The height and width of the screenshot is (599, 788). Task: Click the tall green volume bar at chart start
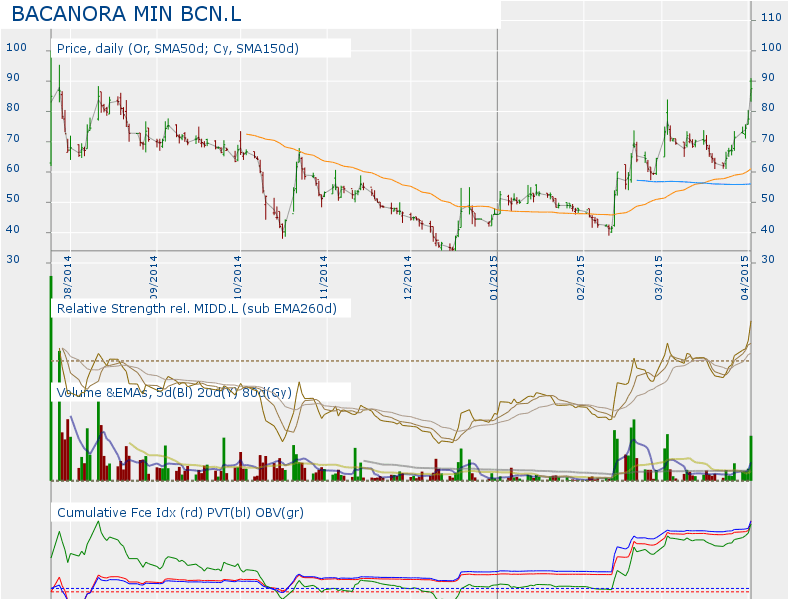[x=51, y=378]
